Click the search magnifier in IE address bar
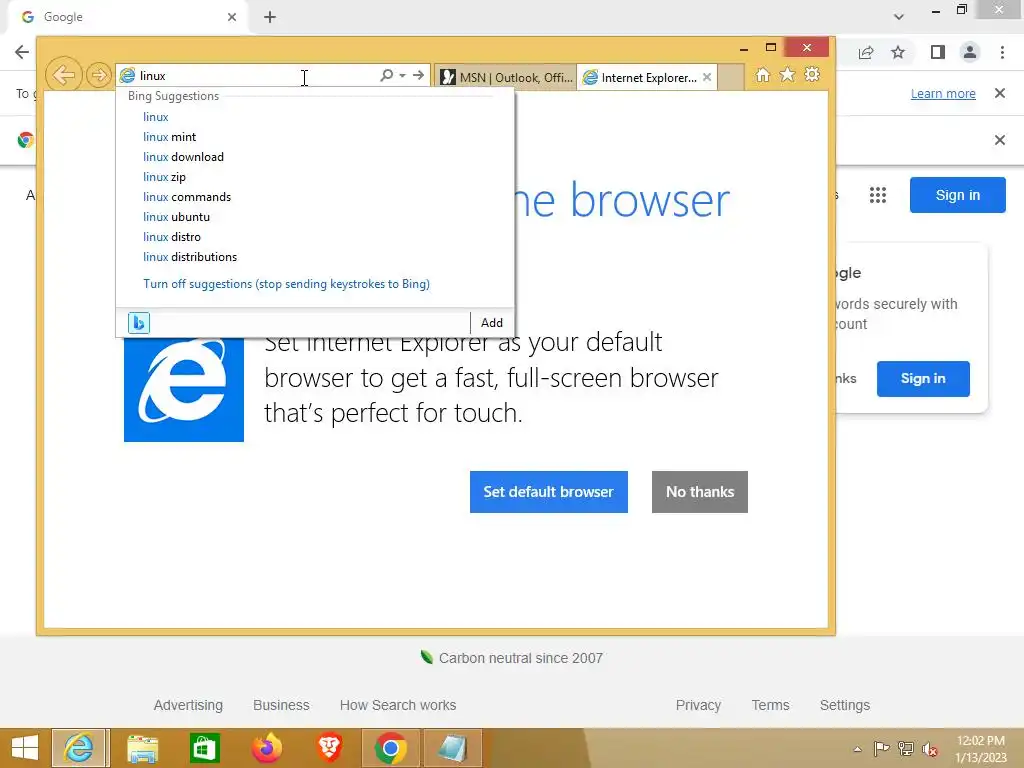Screen dimensions: 1024x768 point(386,75)
